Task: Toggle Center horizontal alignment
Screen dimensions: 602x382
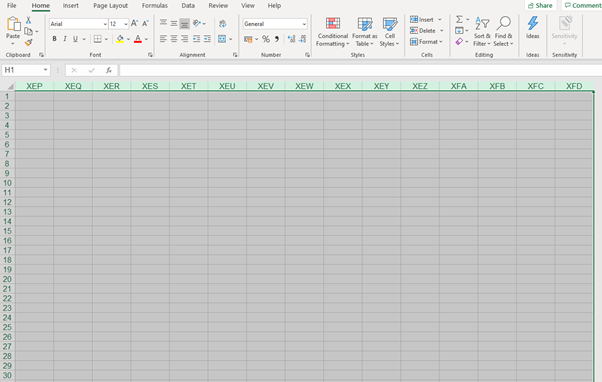Action: (x=174, y=39)
